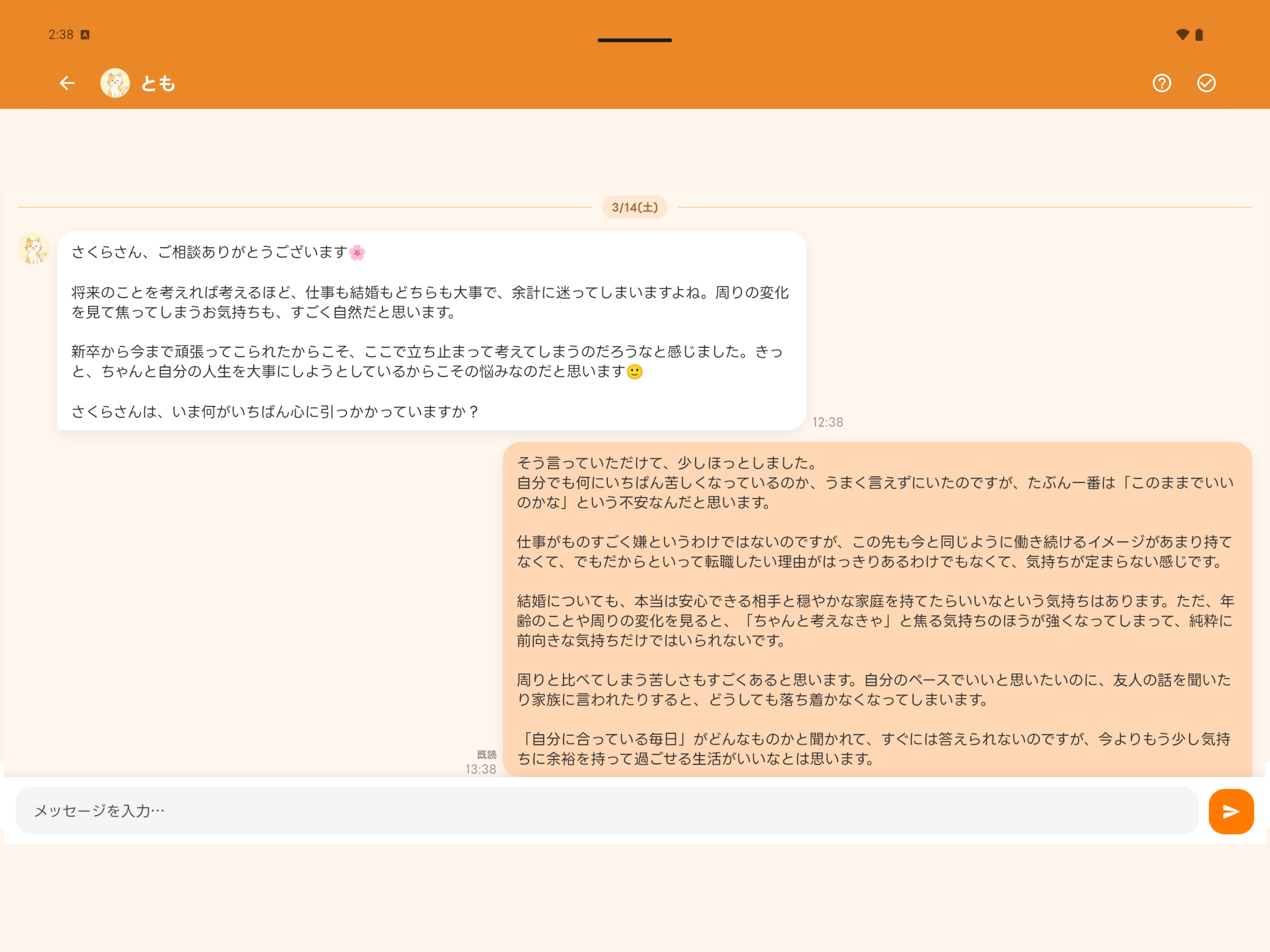
Task: Tap the back arrow in header
Action: 67,83
